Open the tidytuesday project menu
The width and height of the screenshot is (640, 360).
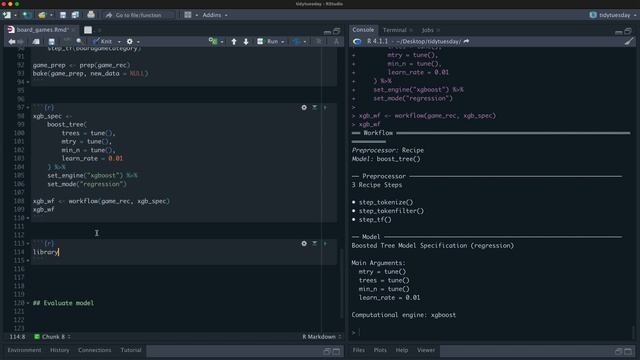[x=613, y=15]
